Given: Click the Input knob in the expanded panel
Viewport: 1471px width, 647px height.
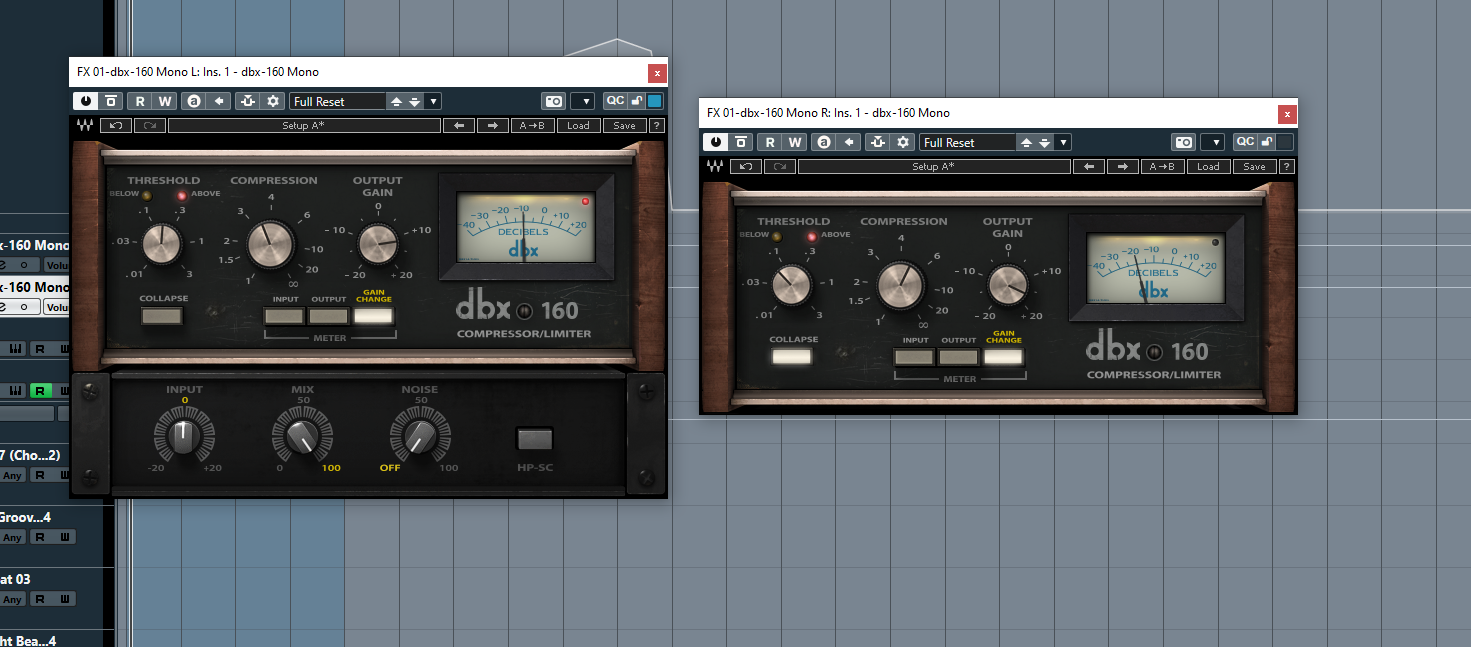Looking at the screenshot, I should point(184,437).
